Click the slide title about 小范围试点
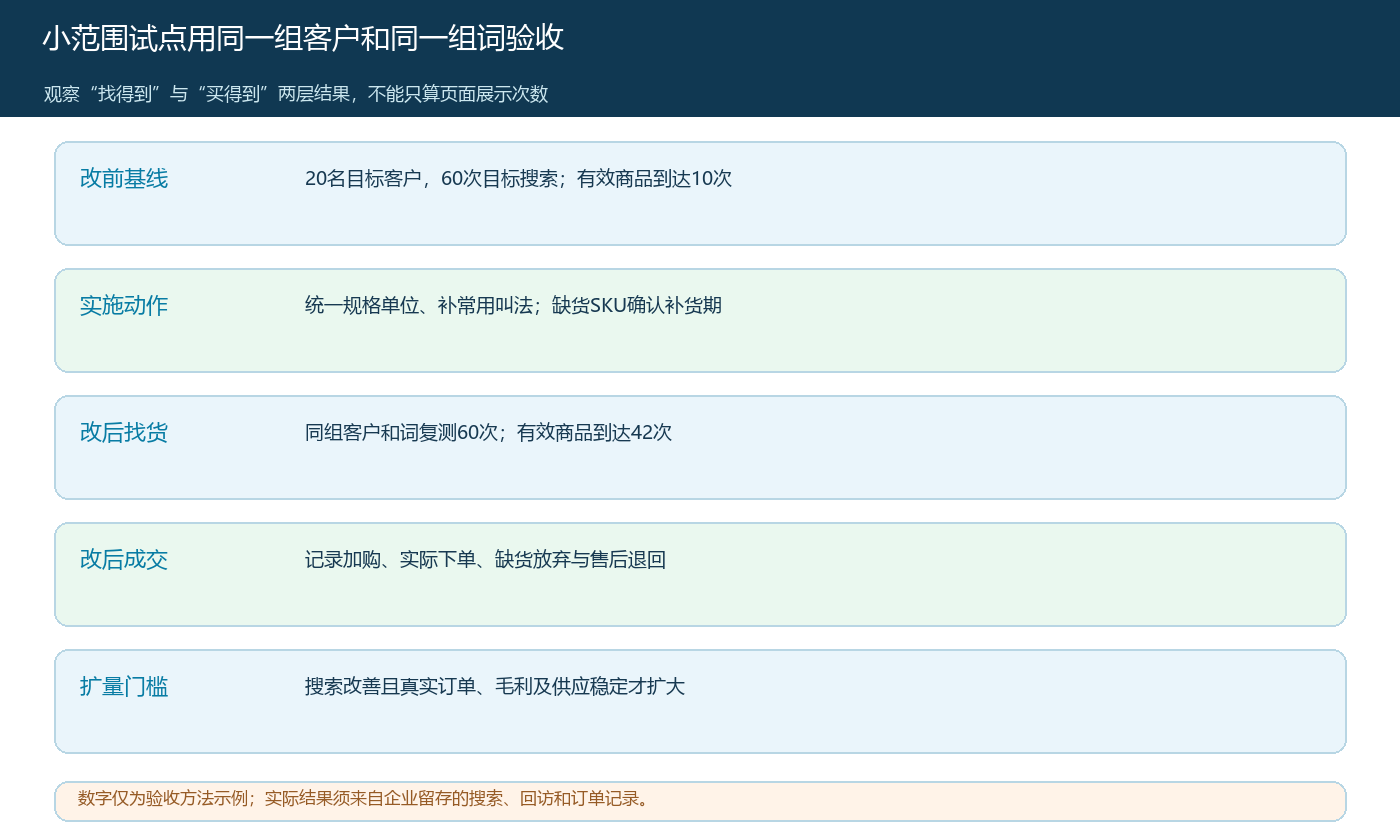1400x840 pixels. tap(303, 38)
